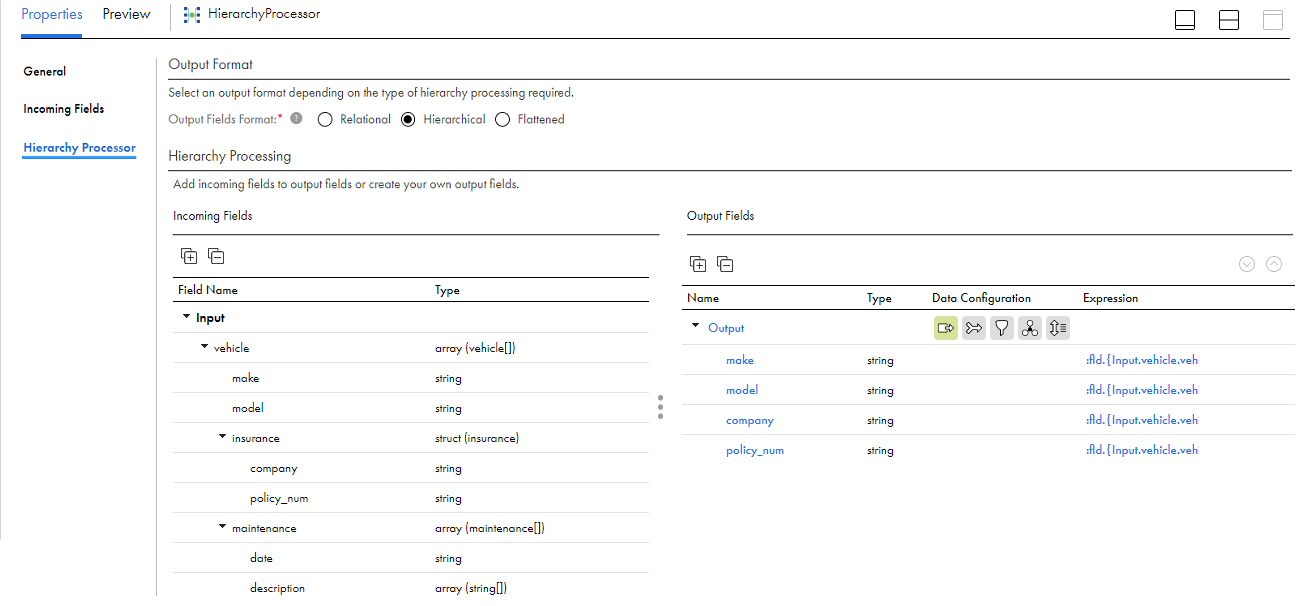Collapse all incoming fields

pos(216,256)
